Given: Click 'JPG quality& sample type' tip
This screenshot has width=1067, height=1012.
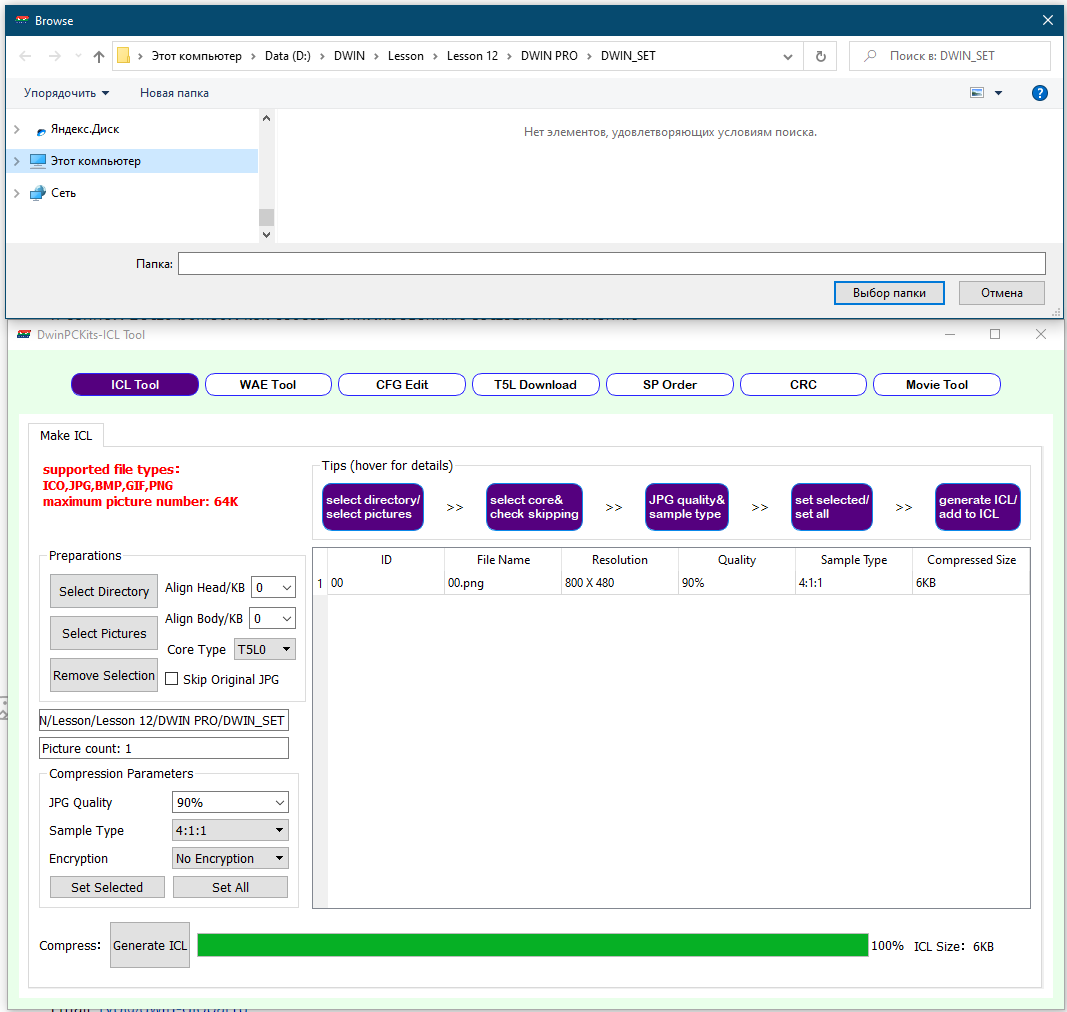Looking at the screenshot, I should tap(687, 507).
